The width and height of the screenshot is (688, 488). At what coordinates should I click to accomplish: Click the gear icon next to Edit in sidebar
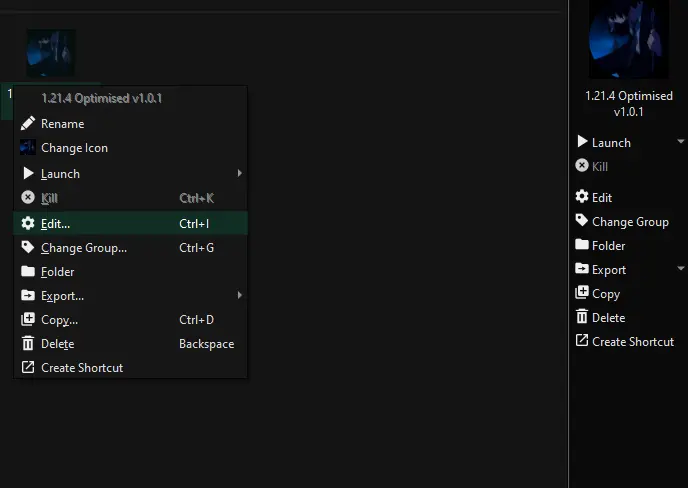[582, 197]
